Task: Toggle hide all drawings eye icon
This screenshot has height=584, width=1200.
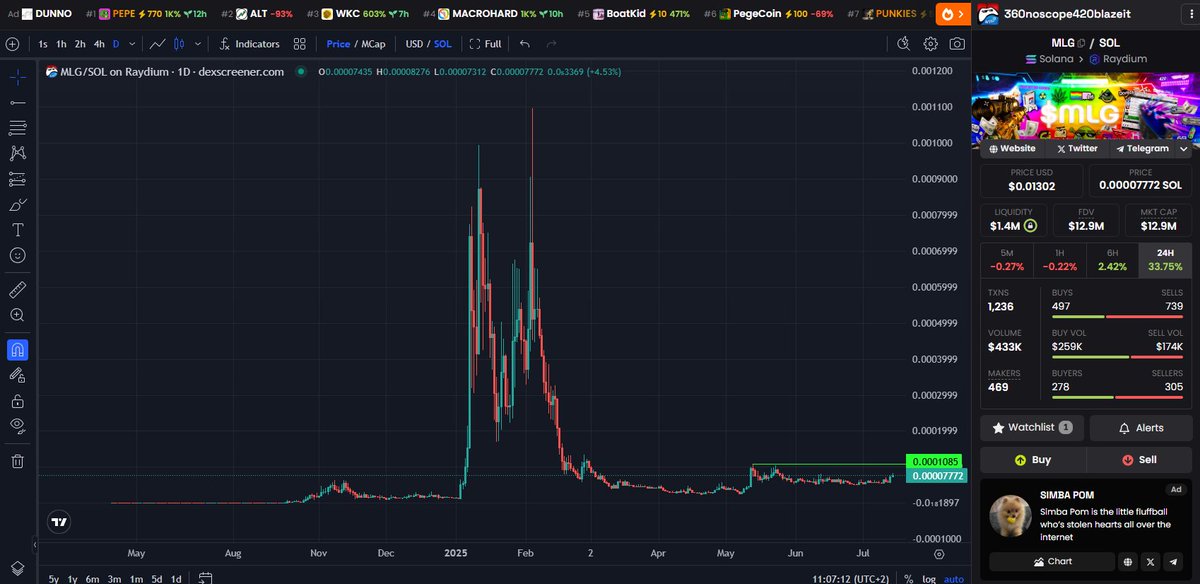Action: tap(17, 426)
